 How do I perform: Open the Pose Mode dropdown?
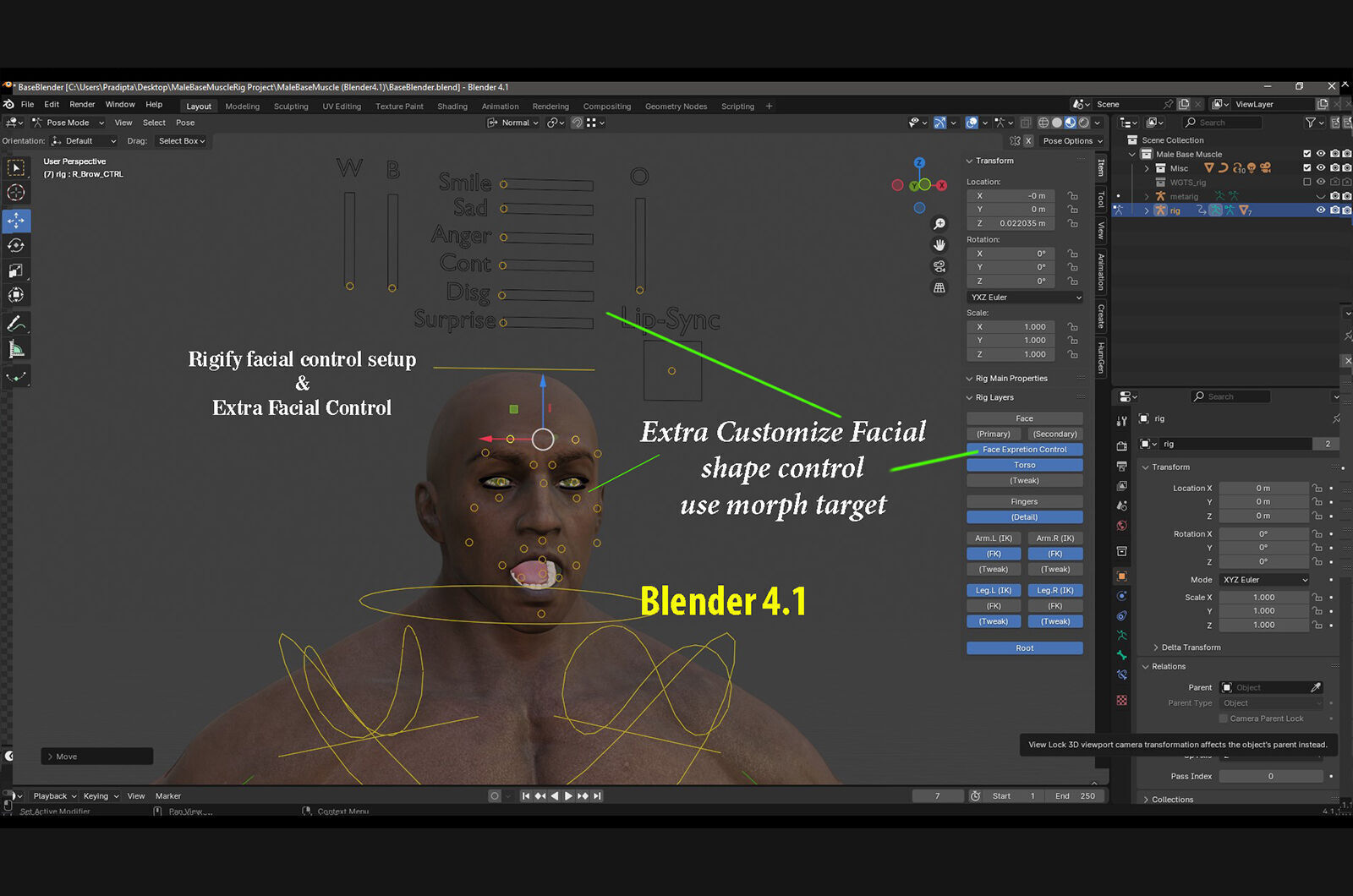[68, 123]
